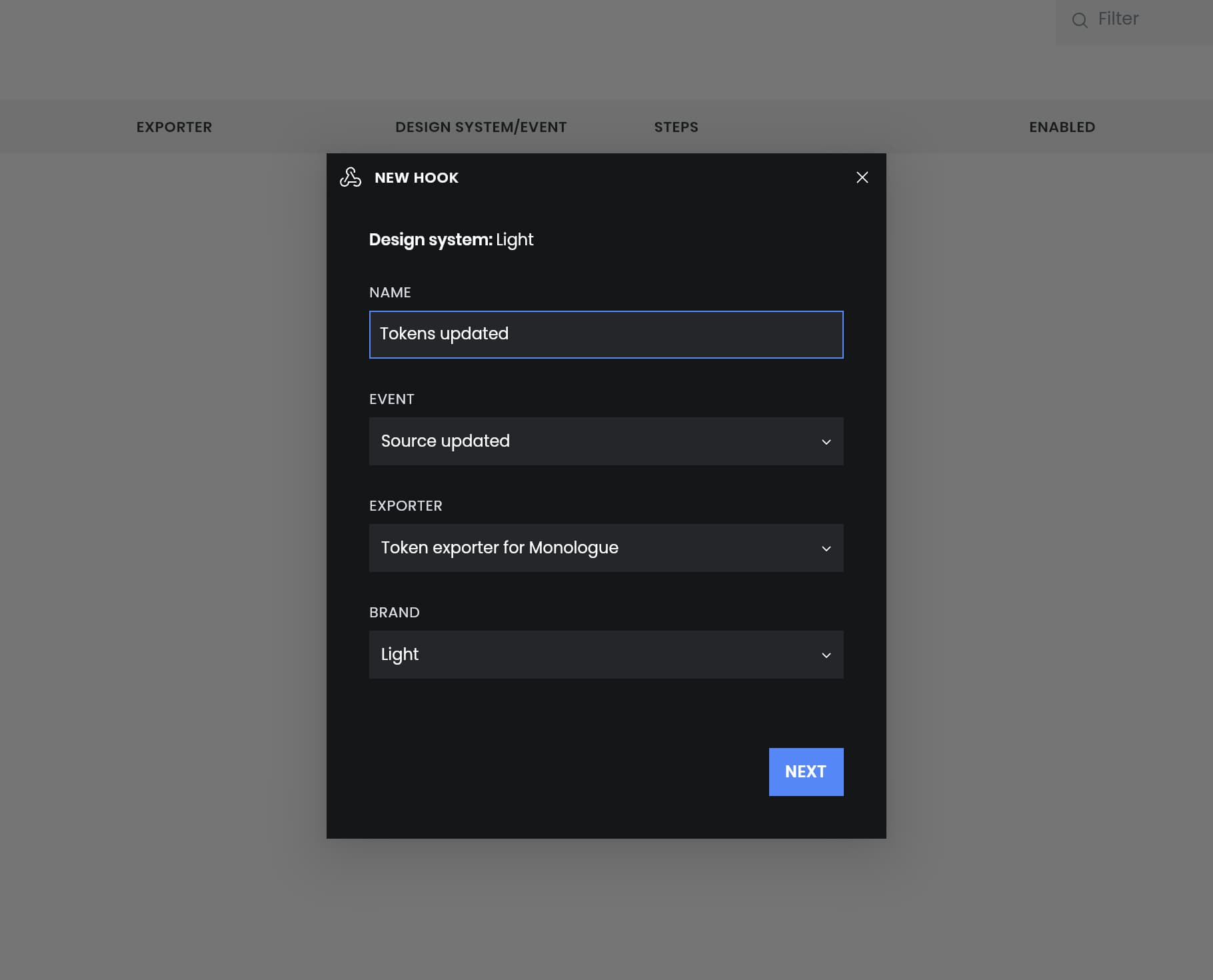Image resolution: width=1213 pixels, height=980 pixels.
Task: Click the NAME field label
Action: [x=390, y=293]
